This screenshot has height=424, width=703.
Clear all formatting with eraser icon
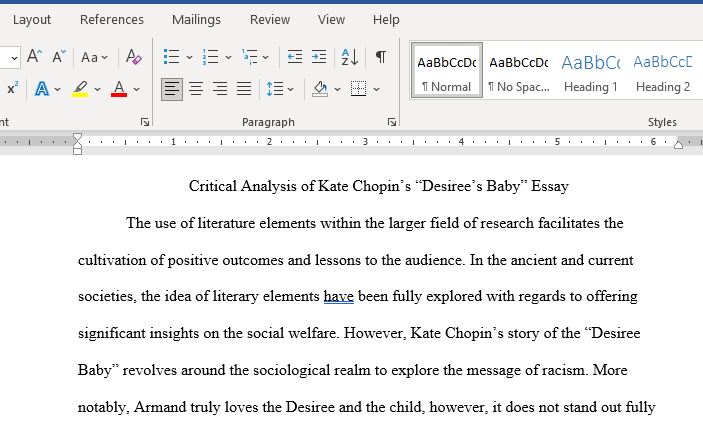click(x=134, y=57)
